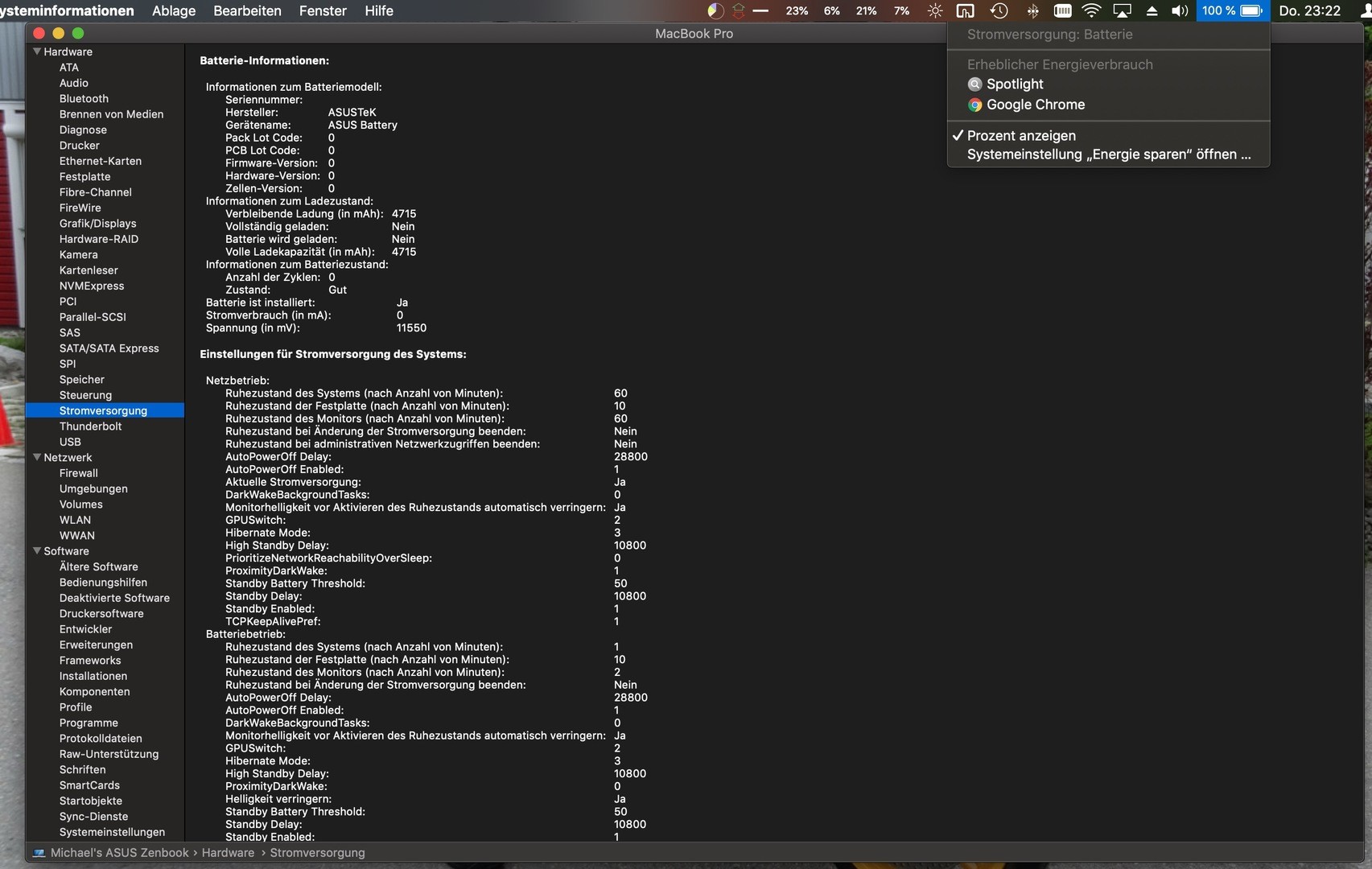Select Thunderbolt in the sidebar
The width and height of the screenshot is (1372, 869).
[90, 426]
